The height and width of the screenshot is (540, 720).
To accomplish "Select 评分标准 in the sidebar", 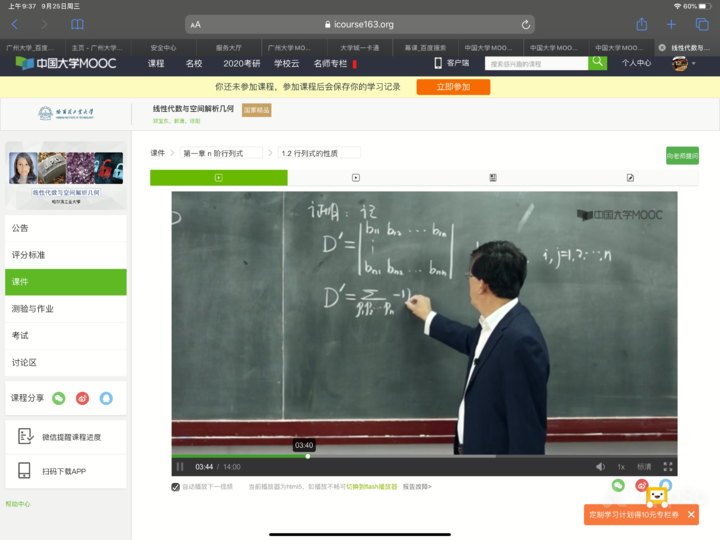I will [66, 255].
